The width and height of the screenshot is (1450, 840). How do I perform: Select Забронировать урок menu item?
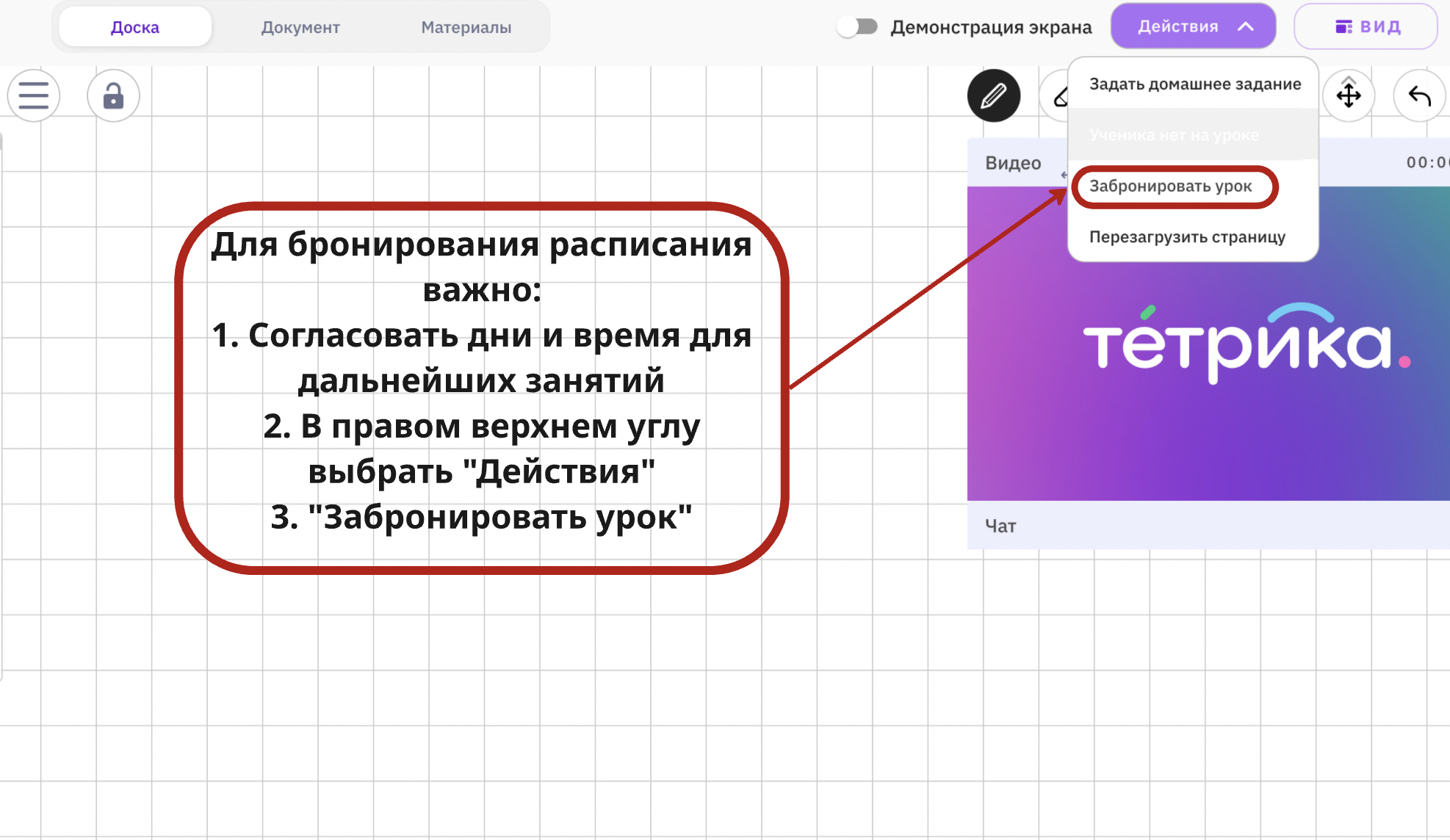tap(1171, 187)
